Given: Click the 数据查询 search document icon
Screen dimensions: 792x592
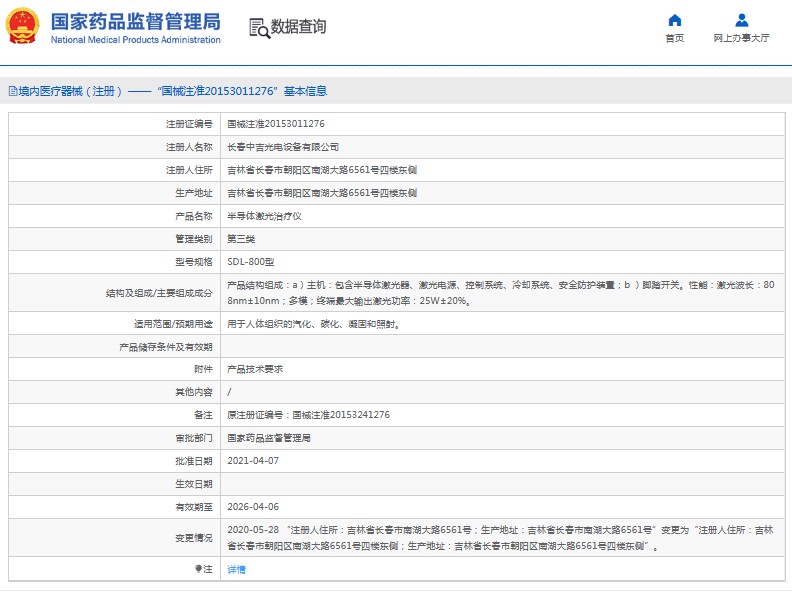Looking at the screenshot, I should [260, 28].
